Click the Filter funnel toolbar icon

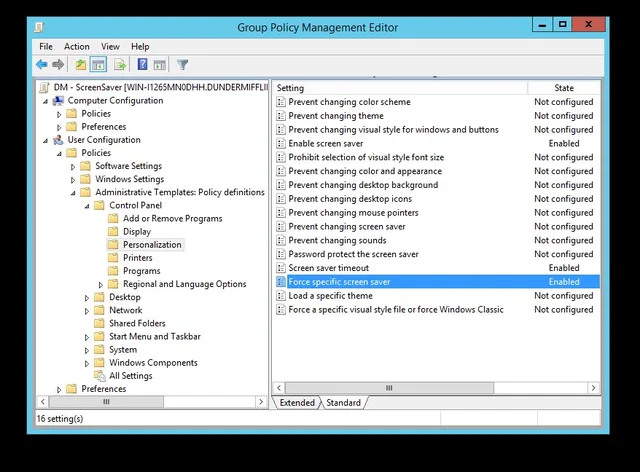[x=182, y=65]
